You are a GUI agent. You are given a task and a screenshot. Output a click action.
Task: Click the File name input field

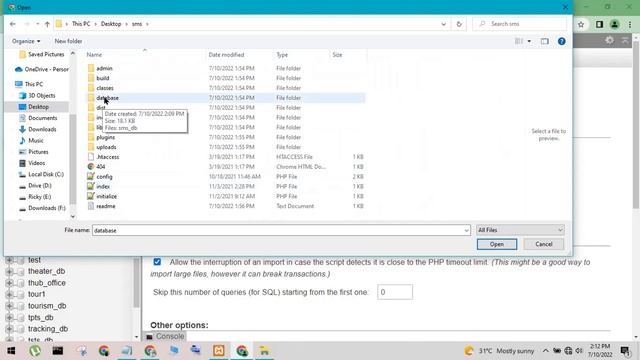coord(278,231)
